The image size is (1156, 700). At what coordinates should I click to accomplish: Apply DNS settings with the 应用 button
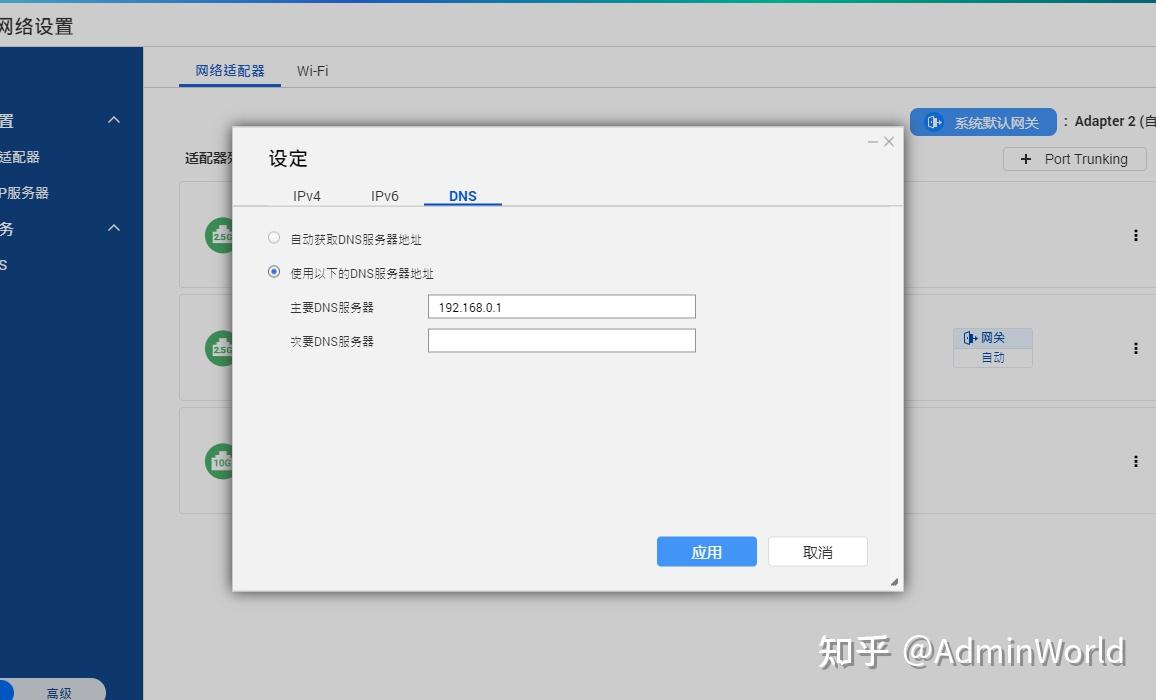[x=706, y=551]
